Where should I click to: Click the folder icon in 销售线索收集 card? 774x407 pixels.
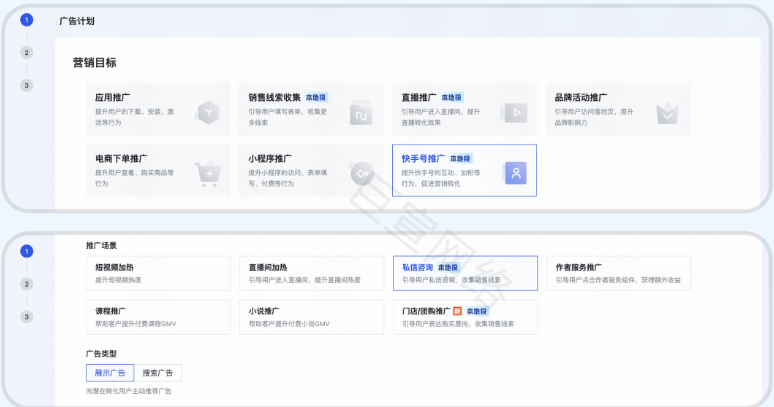[361, 114]
